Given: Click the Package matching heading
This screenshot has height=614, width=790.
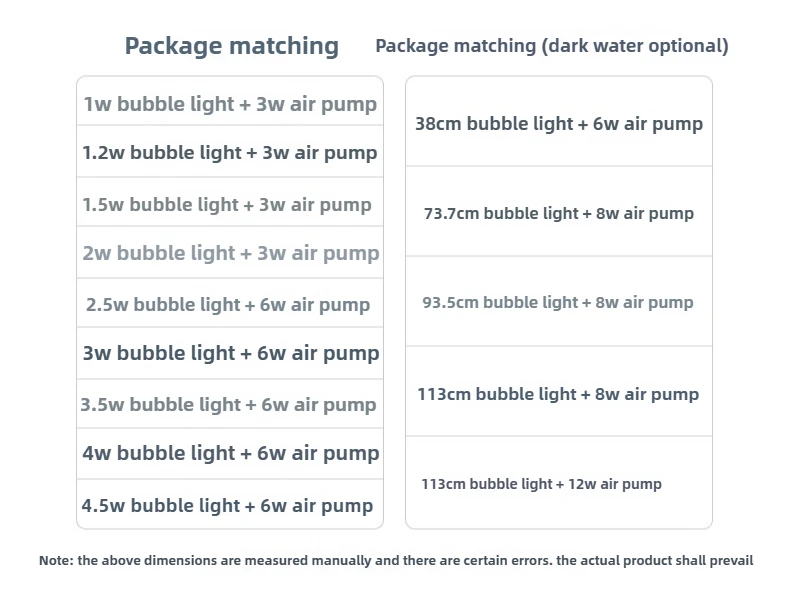Looking at the screenshot, I should click(232, 46).
